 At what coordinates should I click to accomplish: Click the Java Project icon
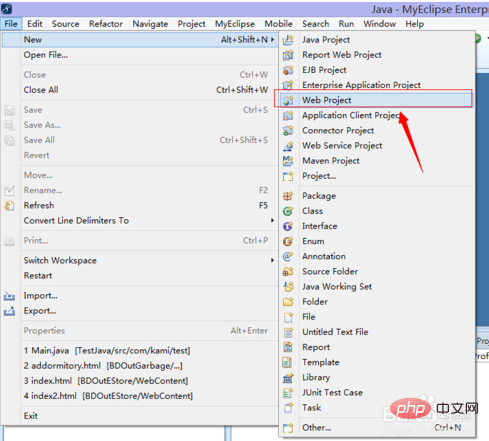pyautogui.click(x=288, y=40)
